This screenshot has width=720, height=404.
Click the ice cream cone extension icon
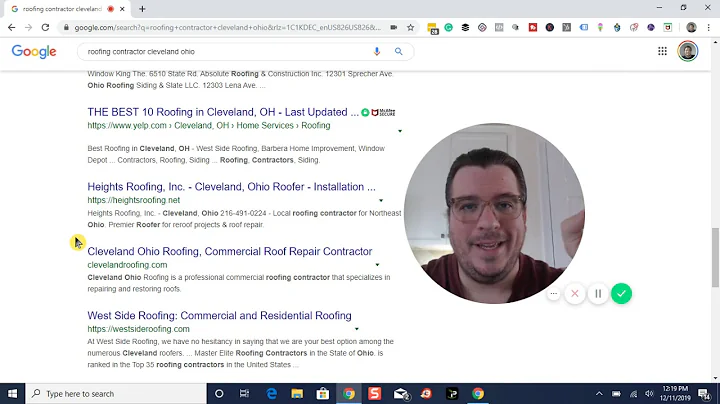tap(600, 28)
